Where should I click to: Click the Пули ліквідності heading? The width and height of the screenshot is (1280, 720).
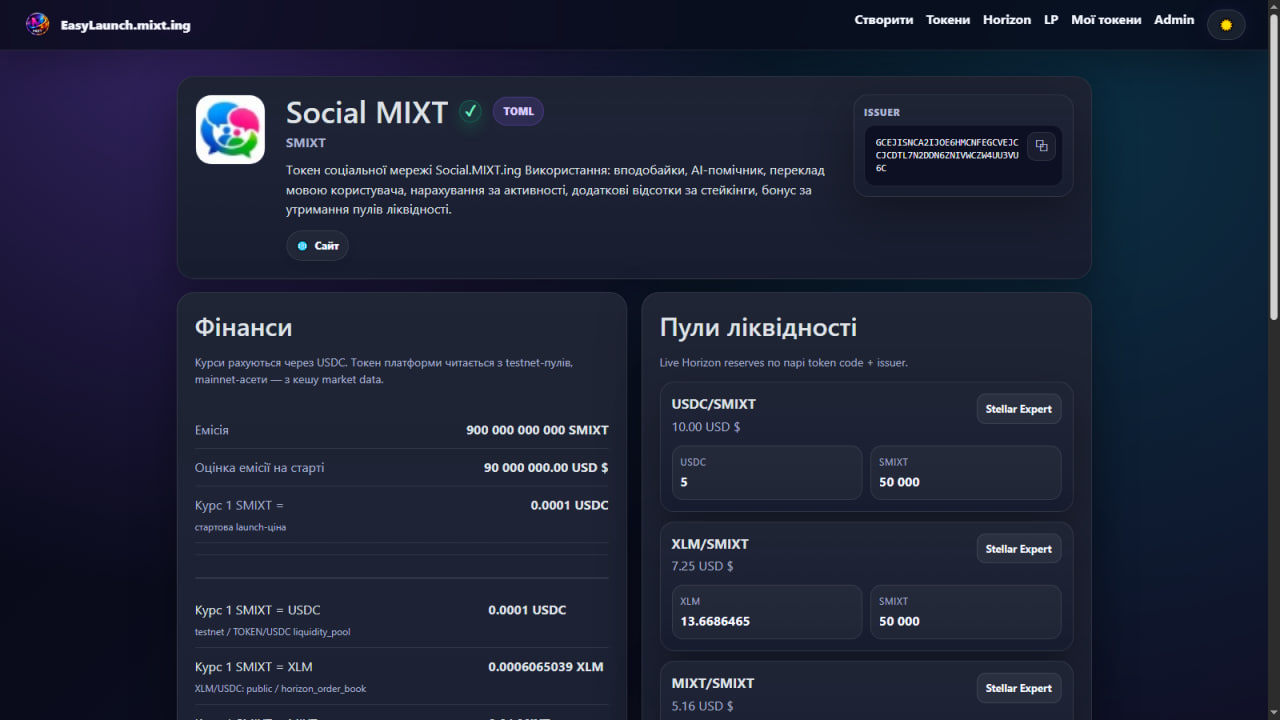tap(758, 327)
